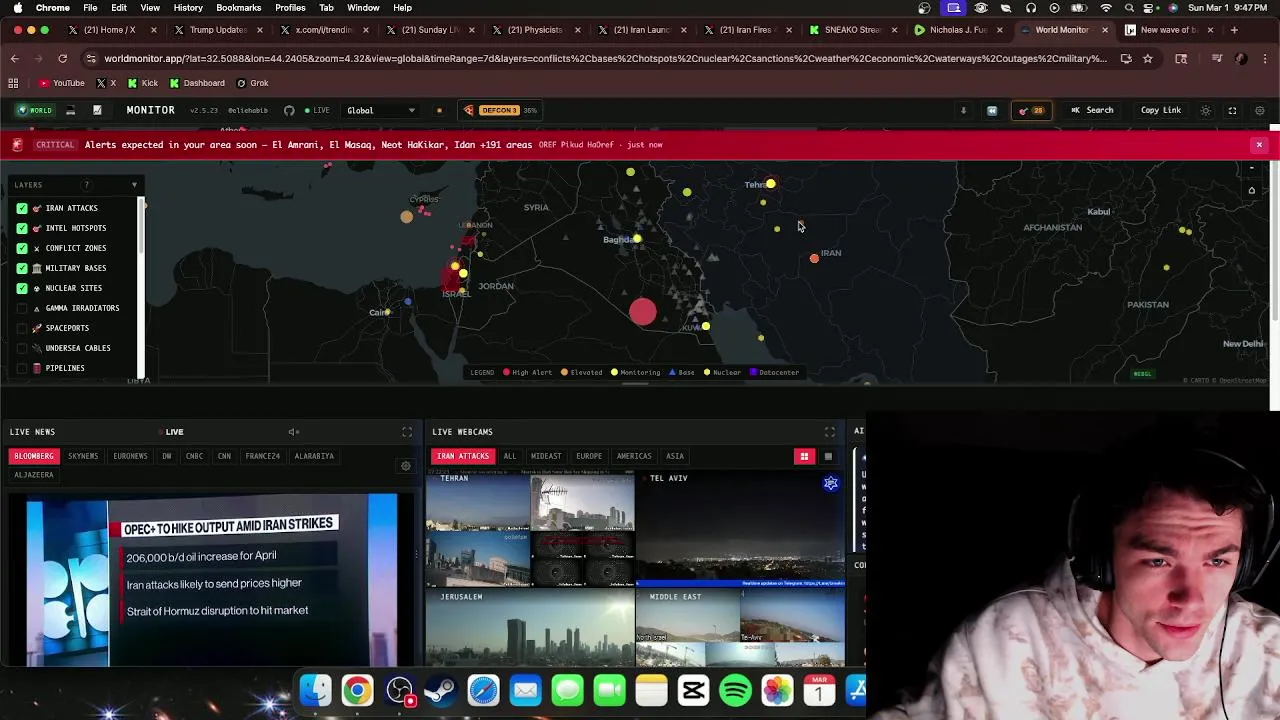Open the Global region dropdown
Viewport: 1280px width, 720px height.
[380, 110]
